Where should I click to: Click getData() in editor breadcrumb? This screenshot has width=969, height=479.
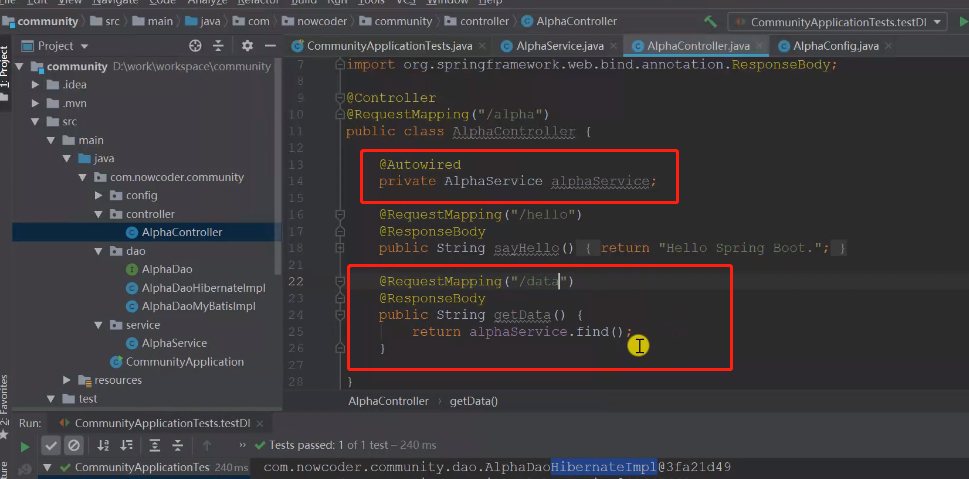[473, 401]
